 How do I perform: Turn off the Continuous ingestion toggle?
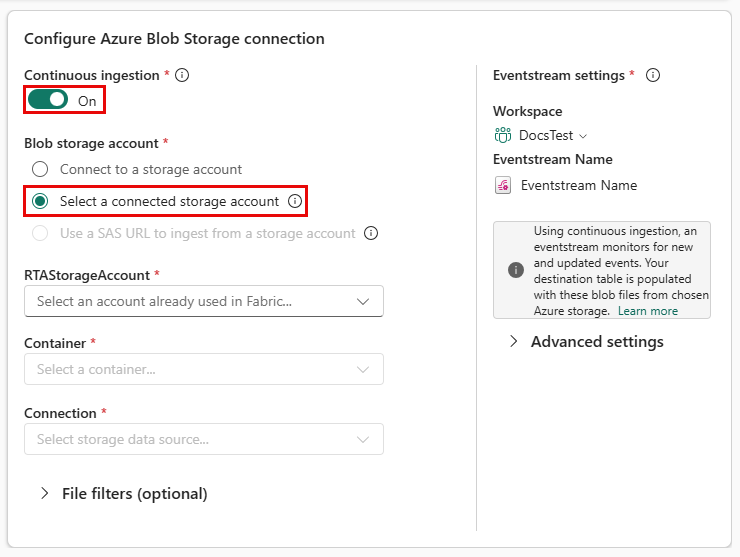[x=48, y=100]
